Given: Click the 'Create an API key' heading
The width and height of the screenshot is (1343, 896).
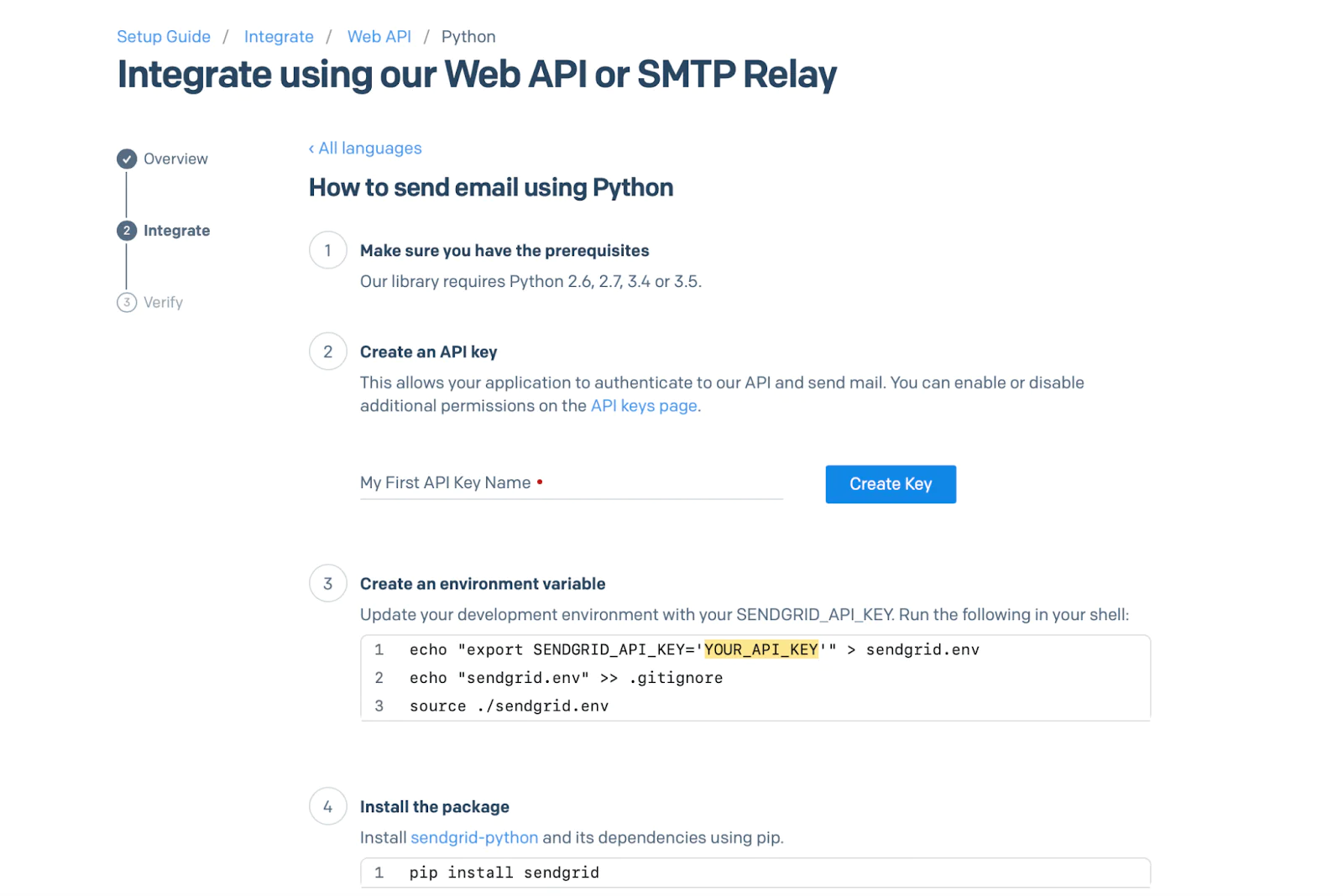Looking at the screenshot, I should 428,352.
